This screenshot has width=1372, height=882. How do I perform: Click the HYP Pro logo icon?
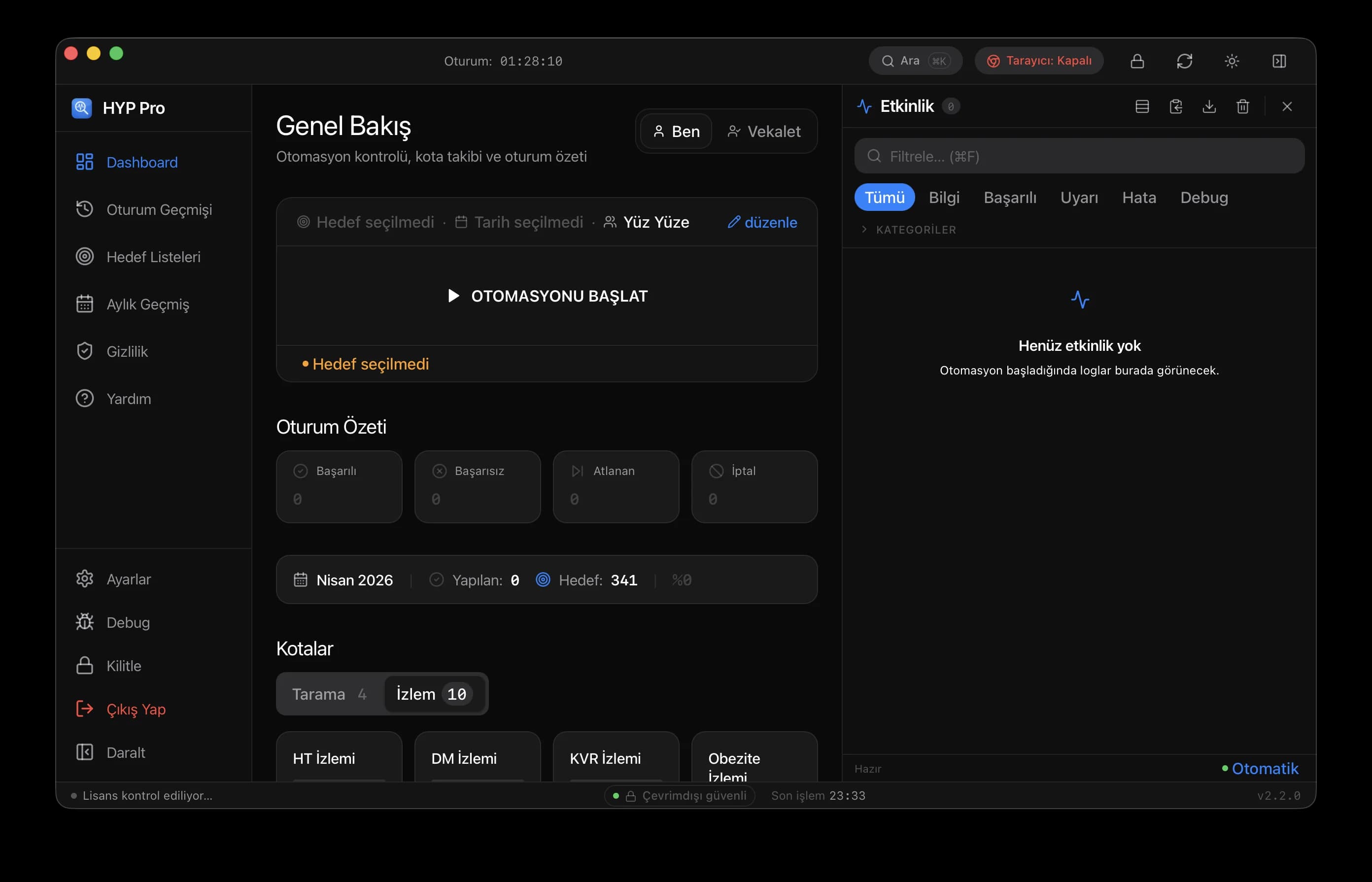[81, 108]
